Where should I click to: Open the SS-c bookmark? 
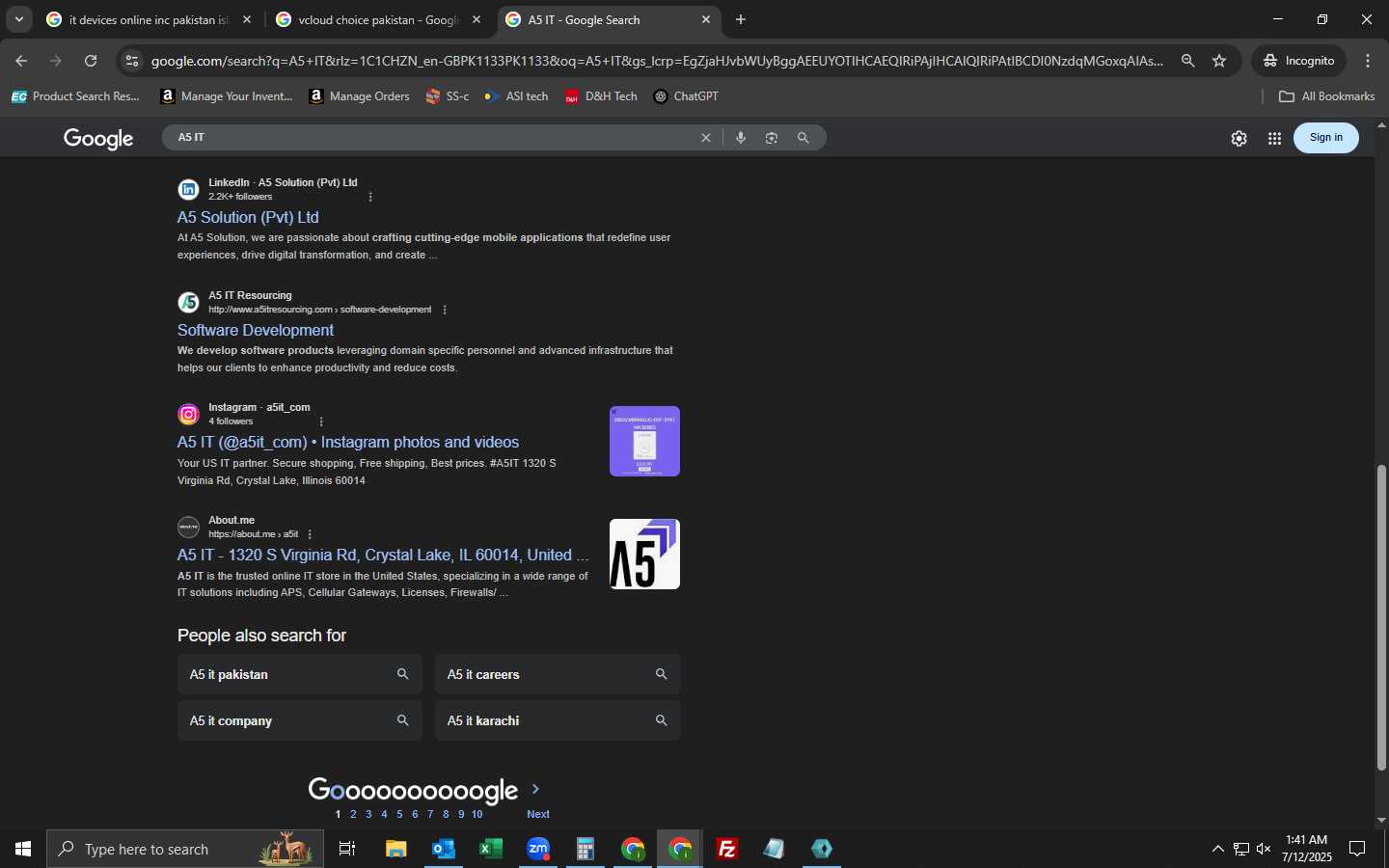448,96
